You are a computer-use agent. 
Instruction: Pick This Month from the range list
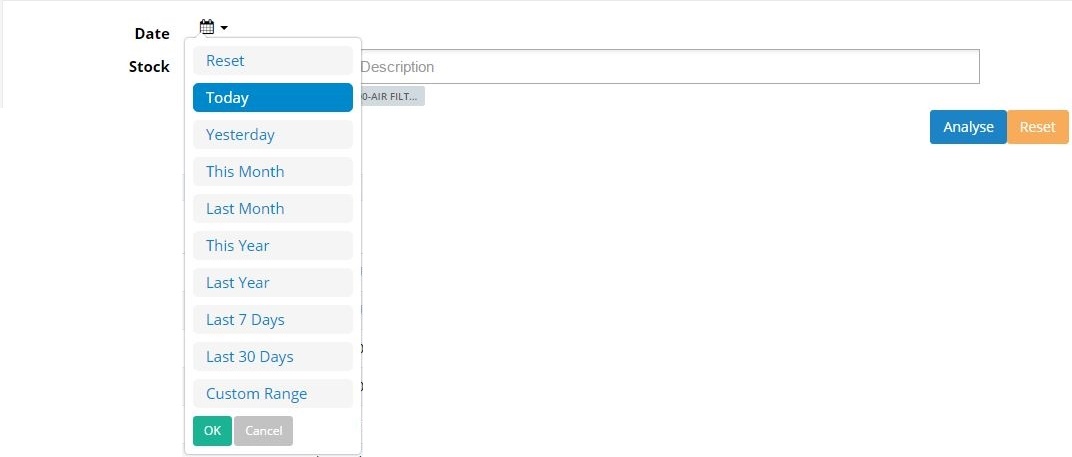pyautogui.click(x=273, y=172)
